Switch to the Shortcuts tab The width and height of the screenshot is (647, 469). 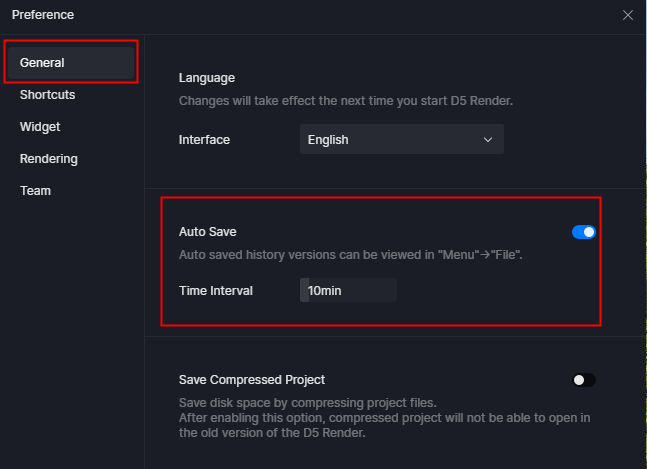click(47, 95)
